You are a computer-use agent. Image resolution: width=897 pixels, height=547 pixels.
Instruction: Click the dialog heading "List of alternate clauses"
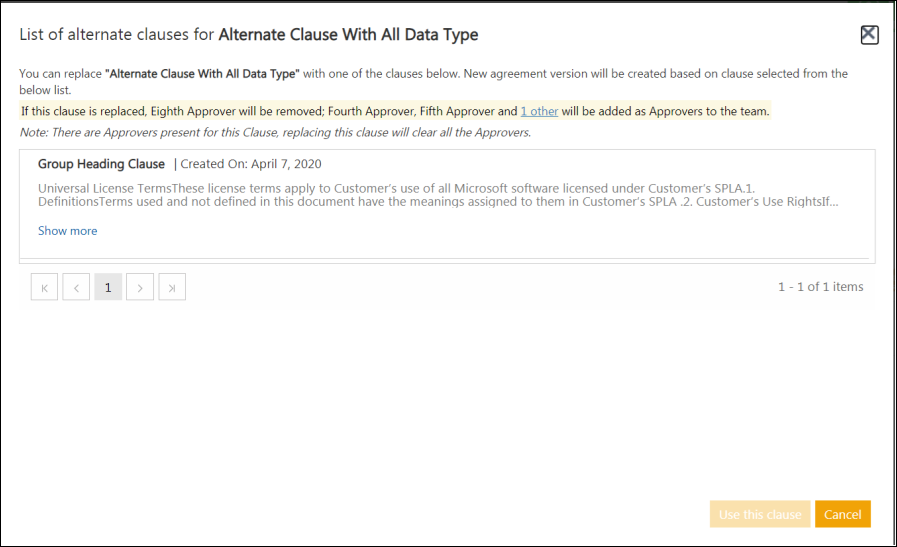coord(117,35)
